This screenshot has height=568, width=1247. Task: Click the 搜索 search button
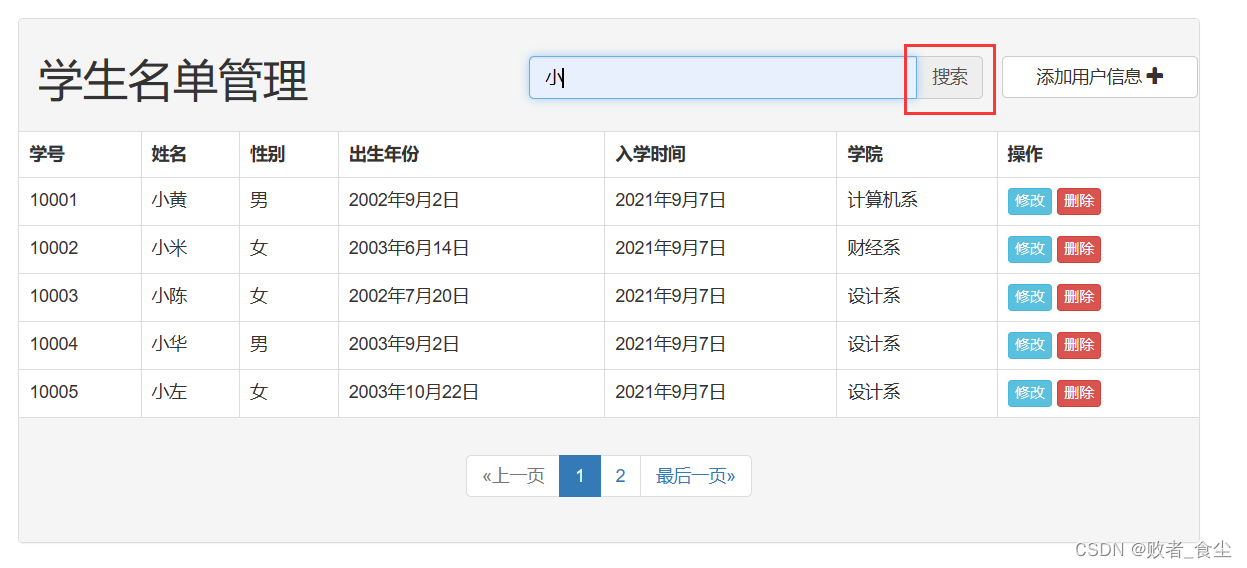[949, 77]
